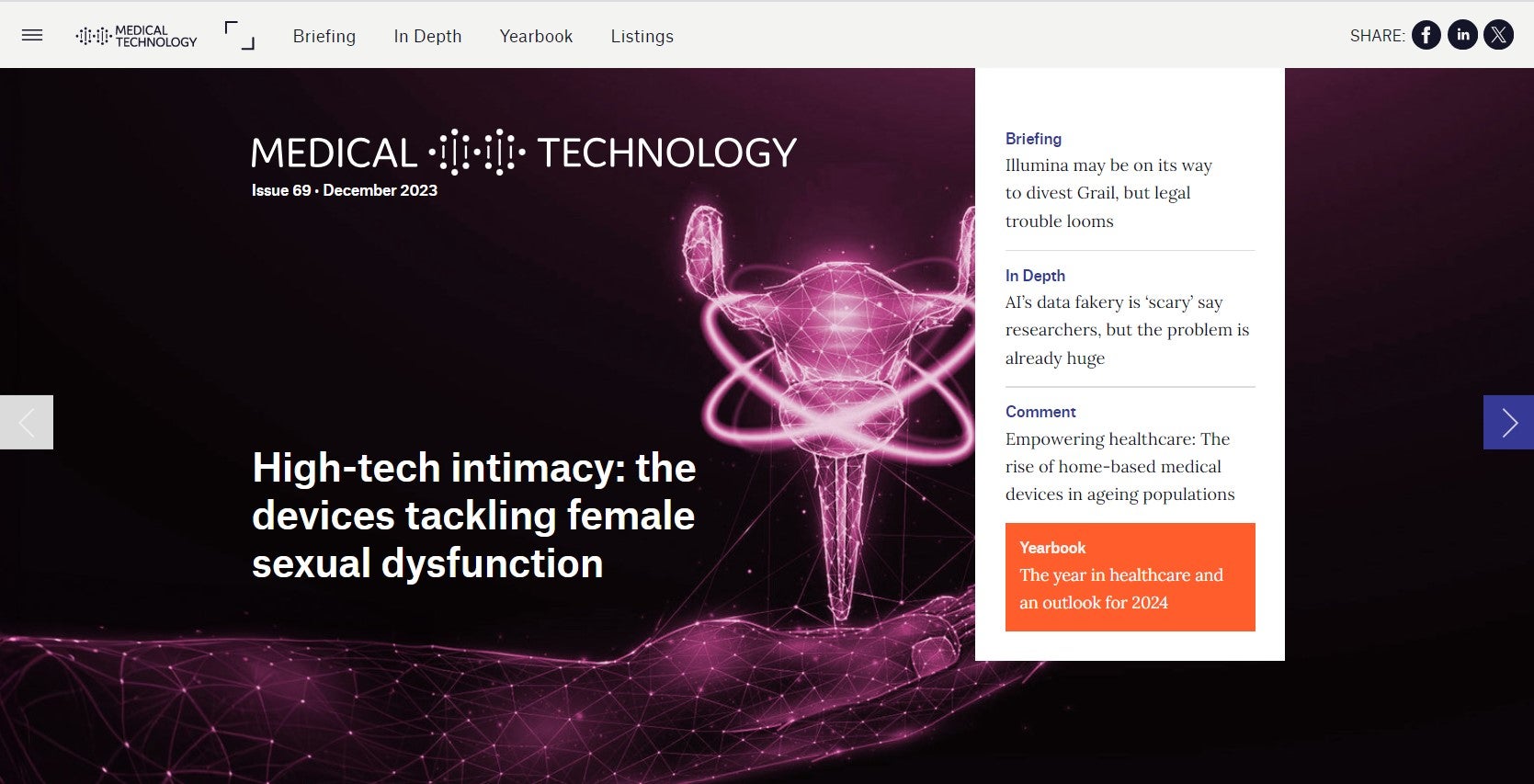Open the In Depth menu item
The width and height of the screenshot is (1534, 784).
tap(427, 36)
